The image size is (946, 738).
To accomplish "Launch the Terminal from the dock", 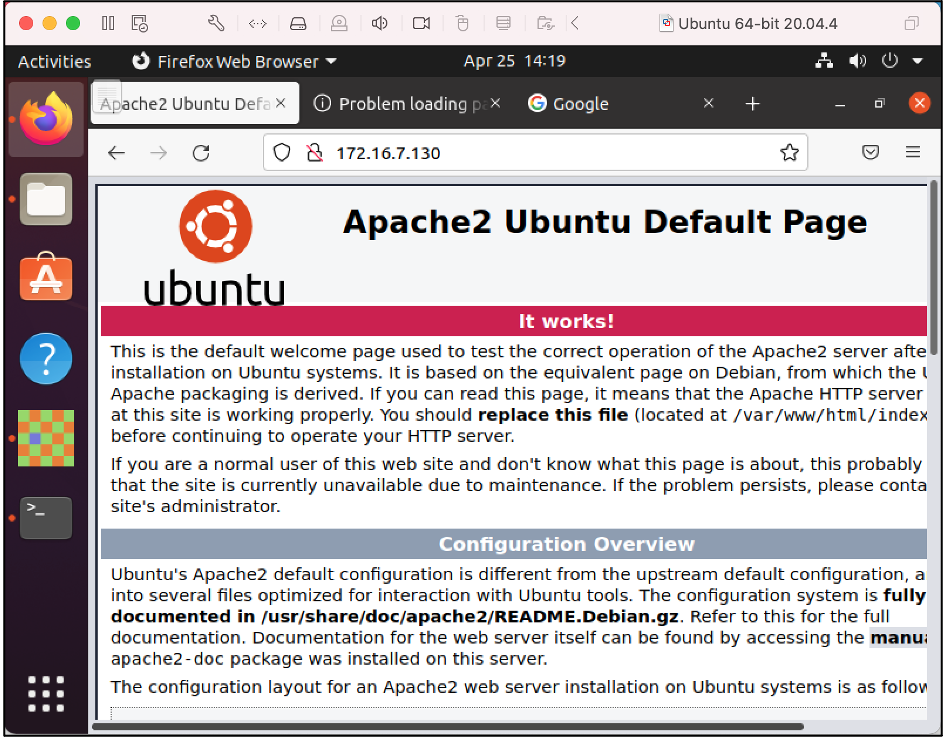I will (x=45, y=518).
